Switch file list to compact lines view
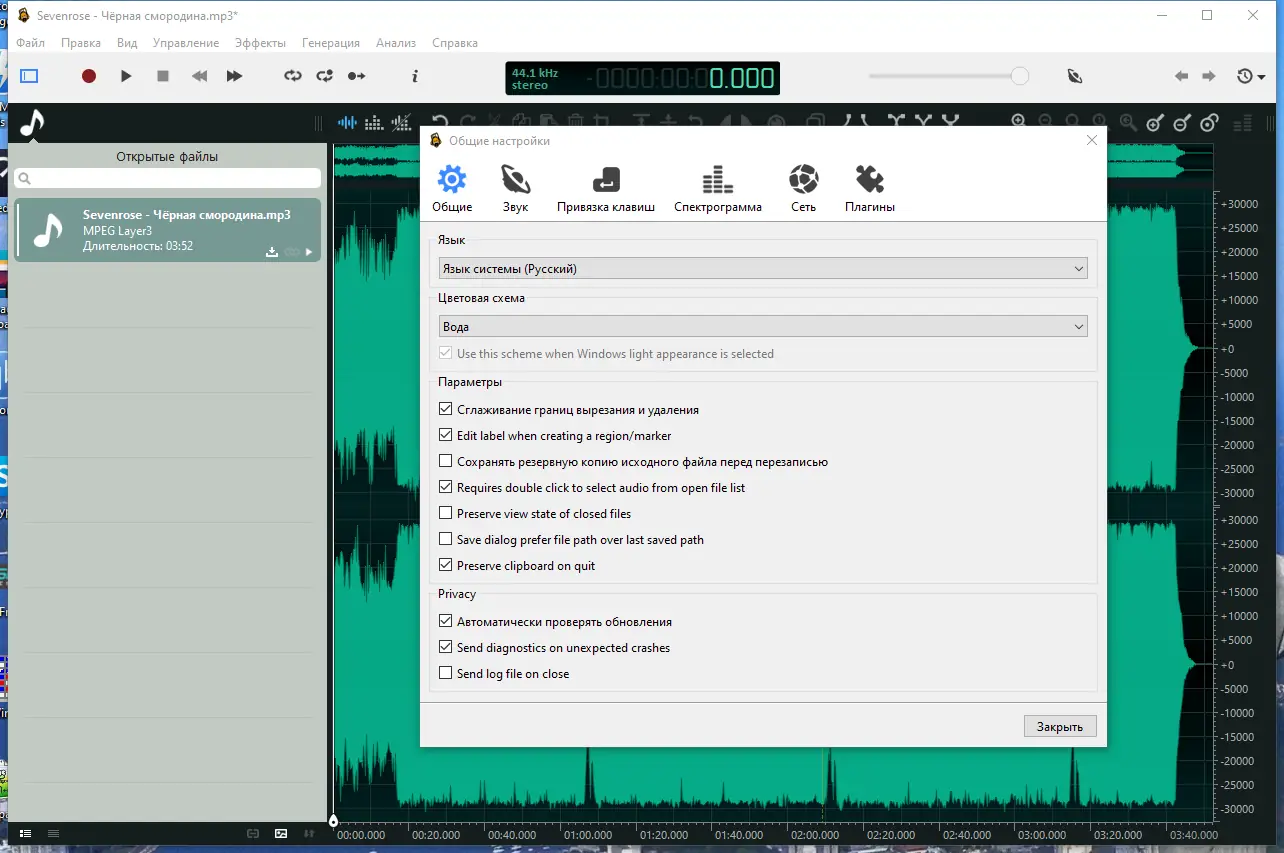This screenshot has height=853, width=1284. point(54,833)
